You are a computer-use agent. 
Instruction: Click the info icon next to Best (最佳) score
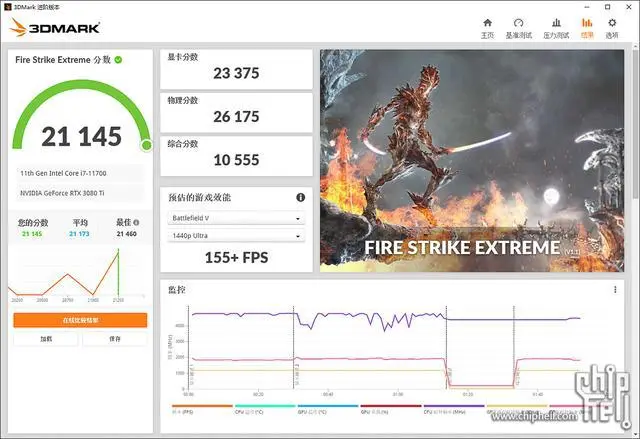[x=136, y=222]
